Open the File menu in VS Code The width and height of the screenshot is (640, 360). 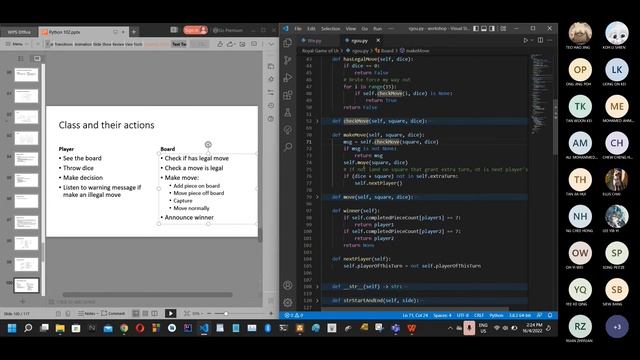point(298,29)
